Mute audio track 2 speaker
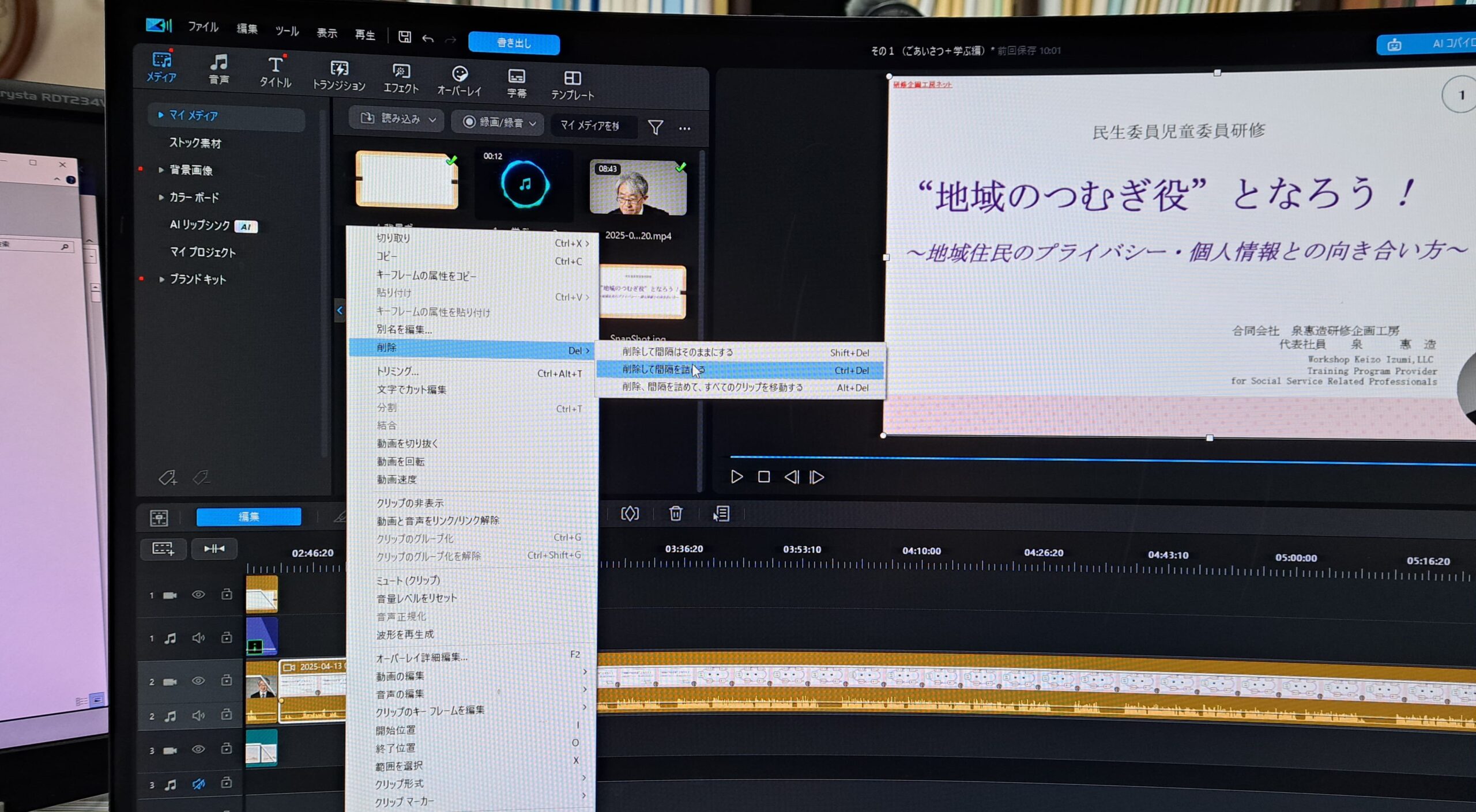 [x=198, y=715]
